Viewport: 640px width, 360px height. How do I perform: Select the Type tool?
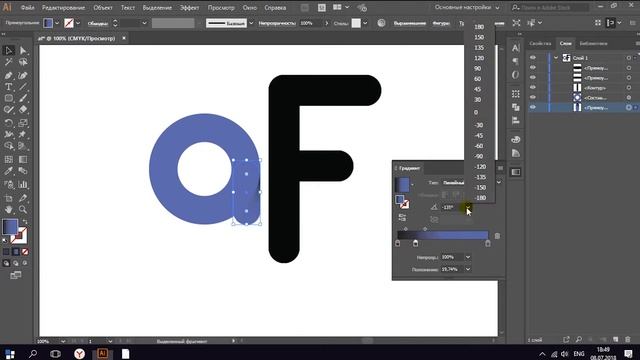click(9, 87)
